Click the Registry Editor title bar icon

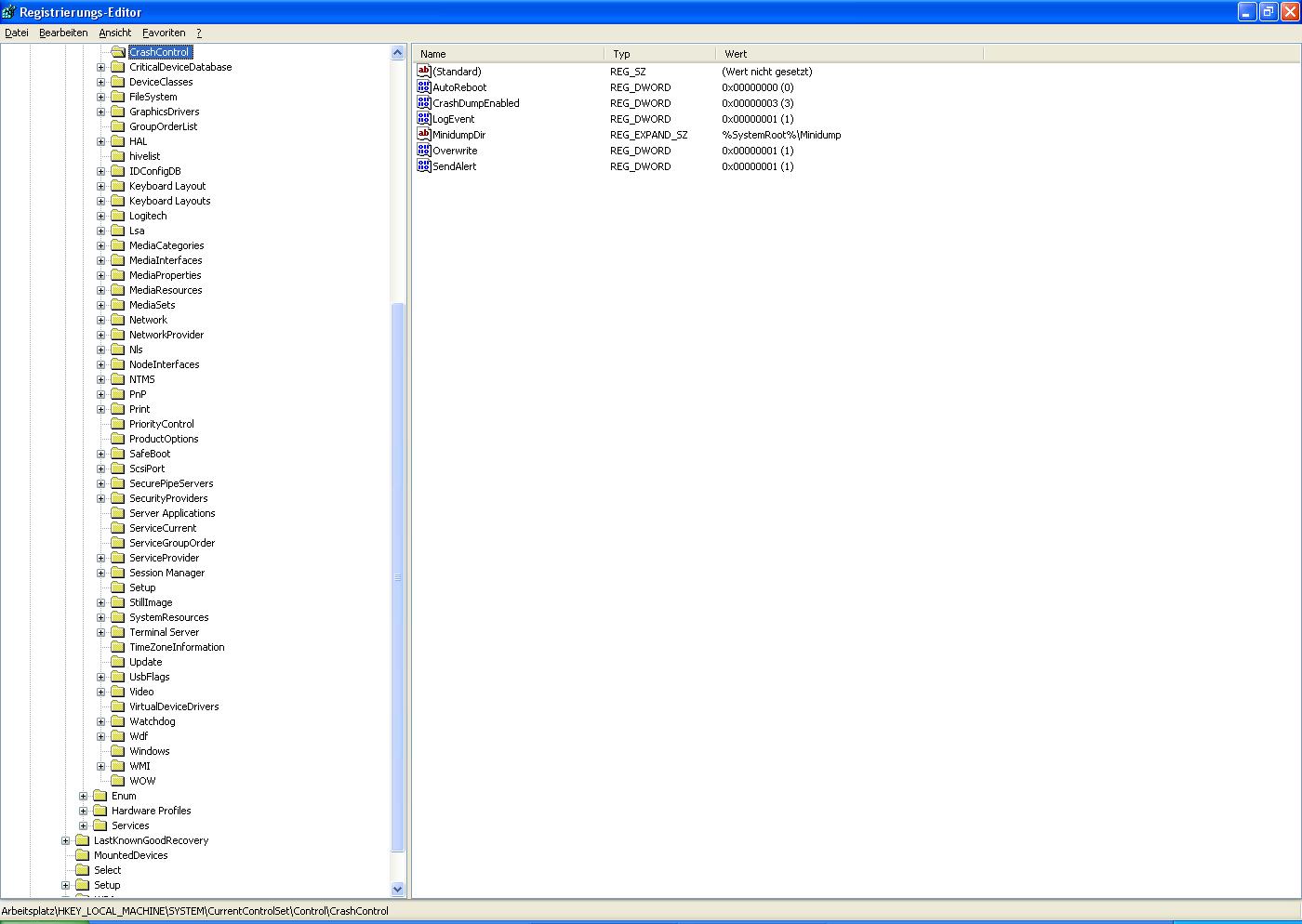click(x=9, y=12)
